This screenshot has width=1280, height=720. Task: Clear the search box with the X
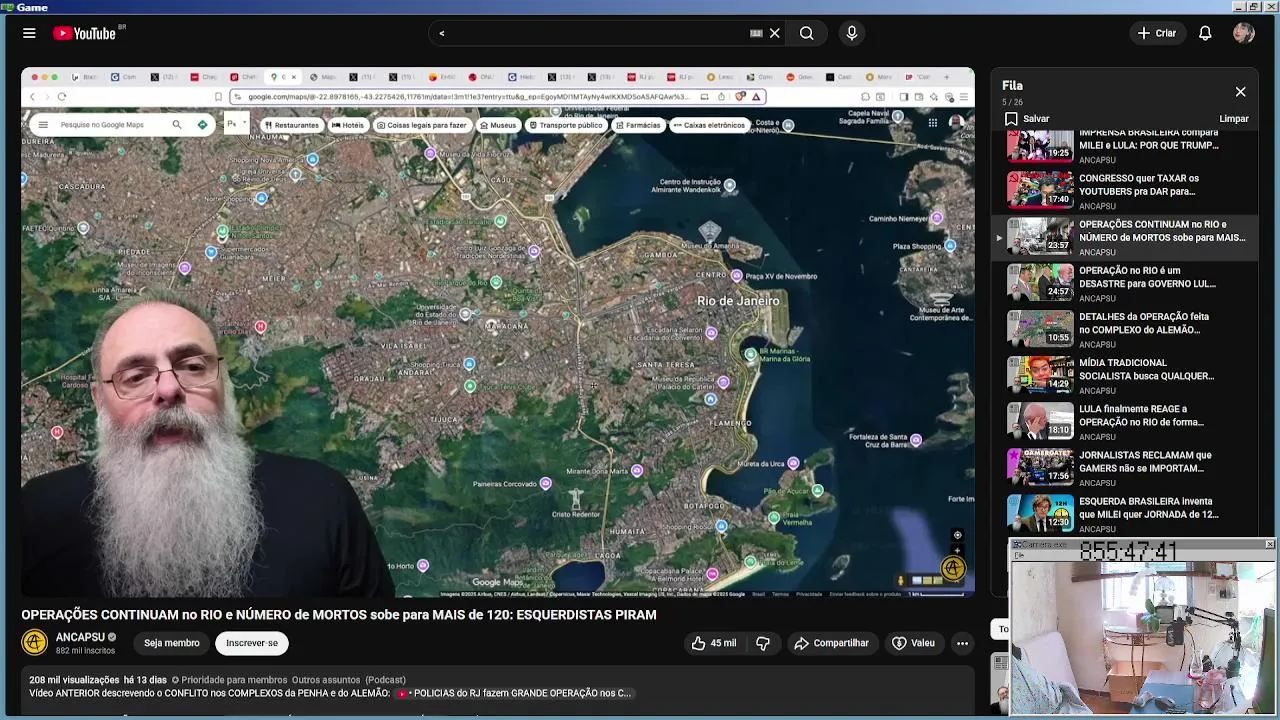point(775,33)
